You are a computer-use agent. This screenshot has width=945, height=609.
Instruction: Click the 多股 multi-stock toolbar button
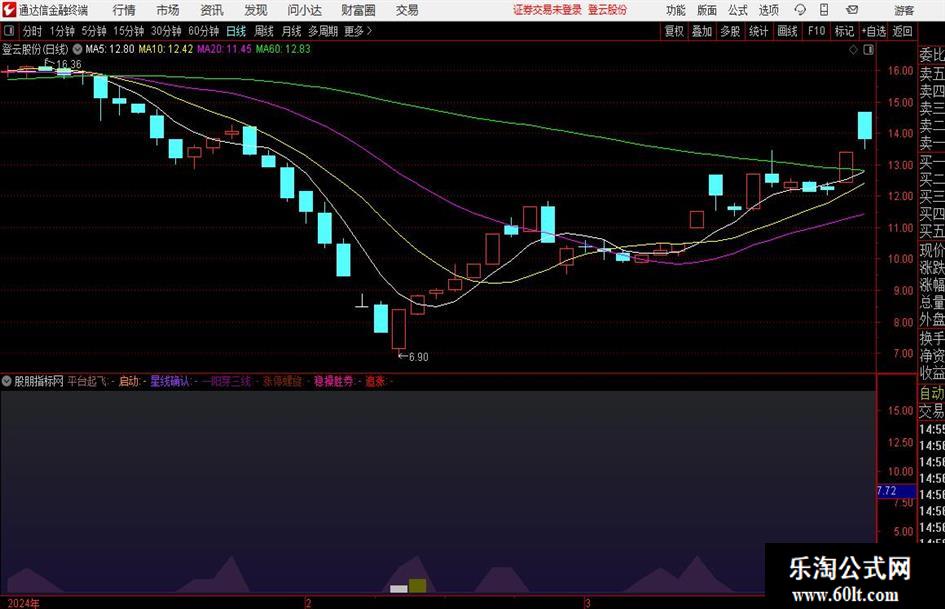tap(730, 31)
